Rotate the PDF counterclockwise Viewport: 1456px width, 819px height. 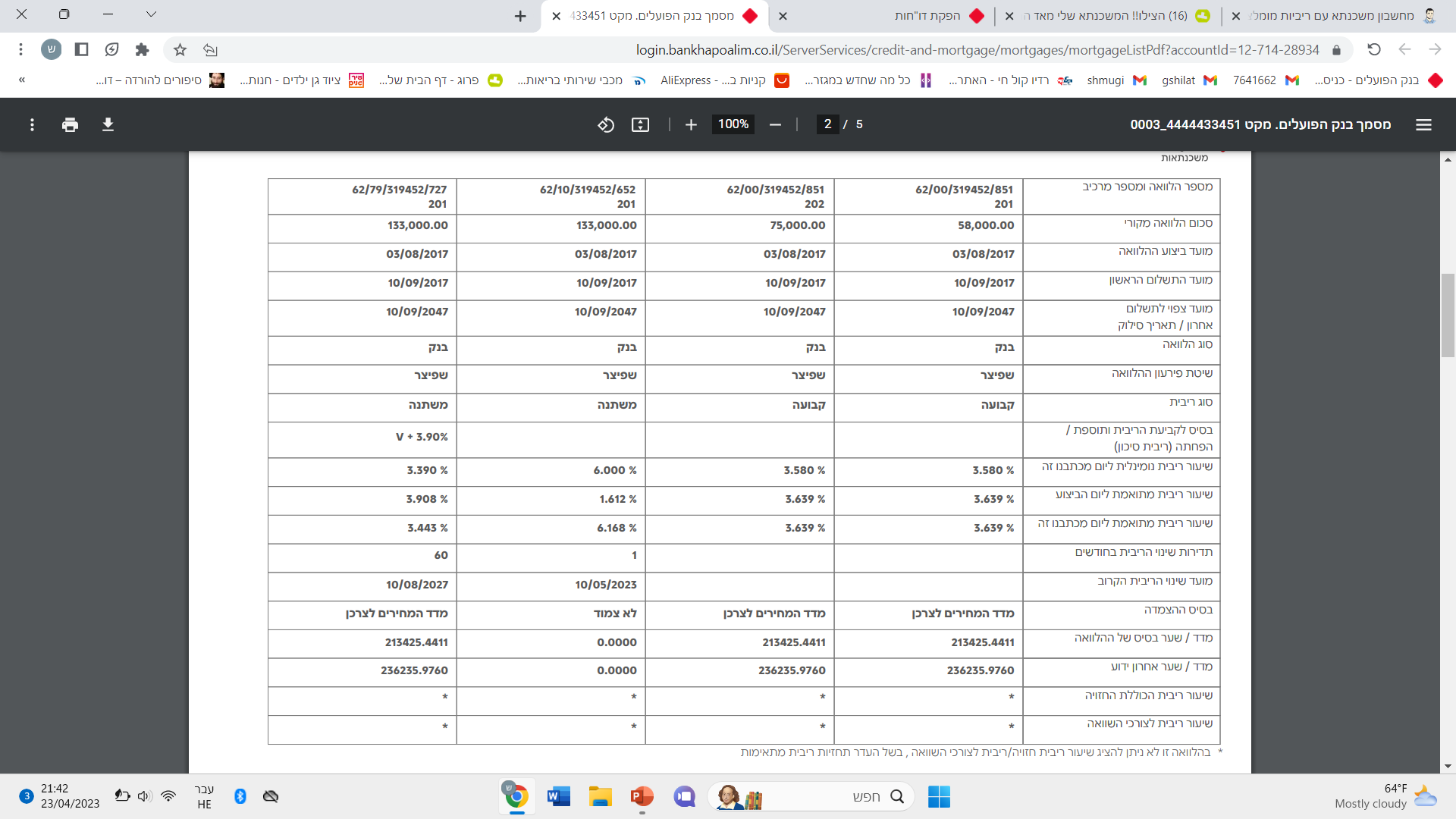click(x=605, y=124)
